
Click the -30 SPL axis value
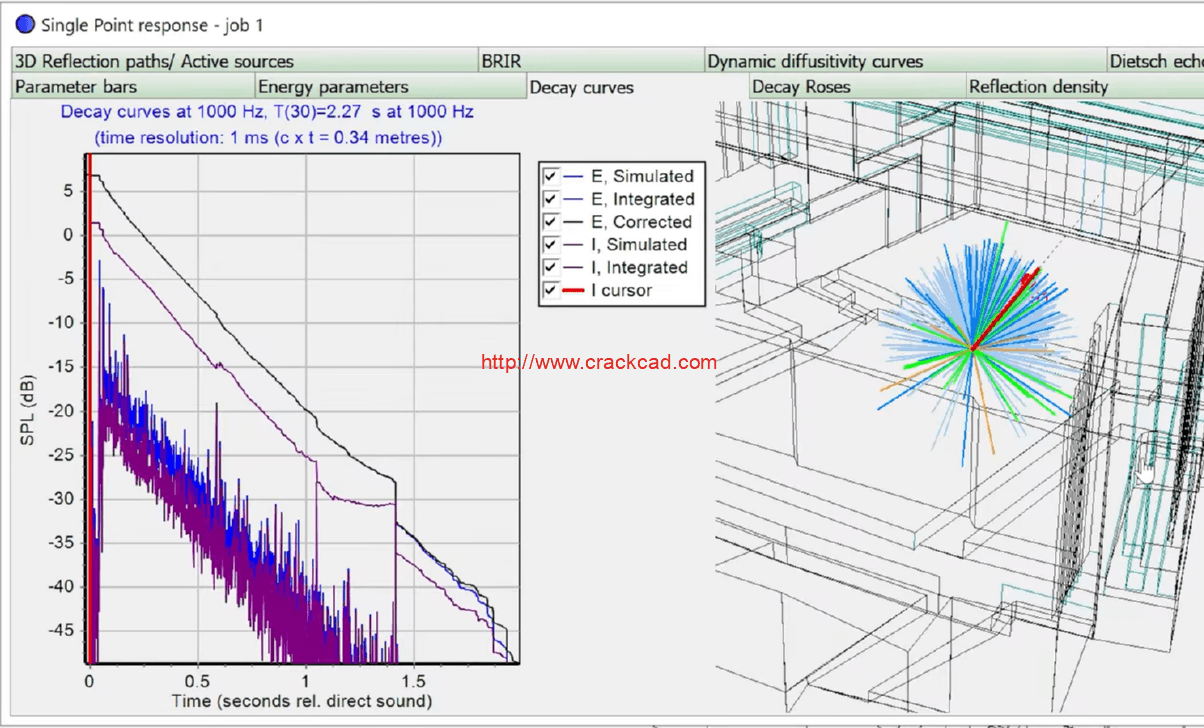click(60, 498)
